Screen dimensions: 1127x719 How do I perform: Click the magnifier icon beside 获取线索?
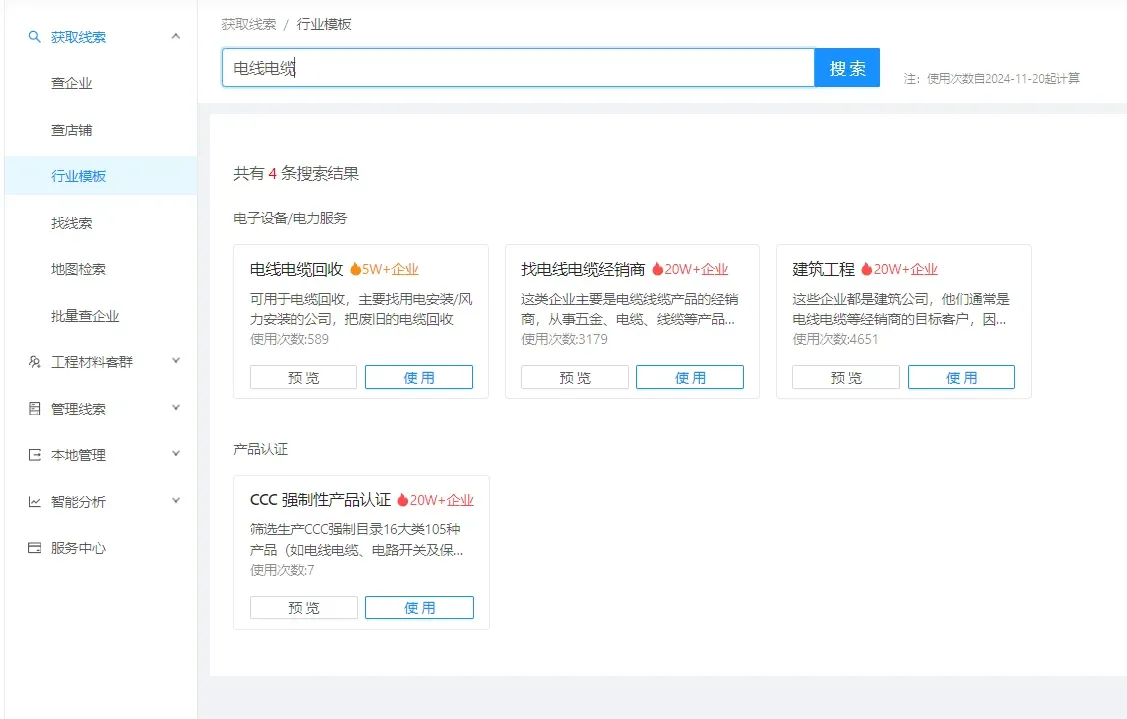[x=34, y=37]
